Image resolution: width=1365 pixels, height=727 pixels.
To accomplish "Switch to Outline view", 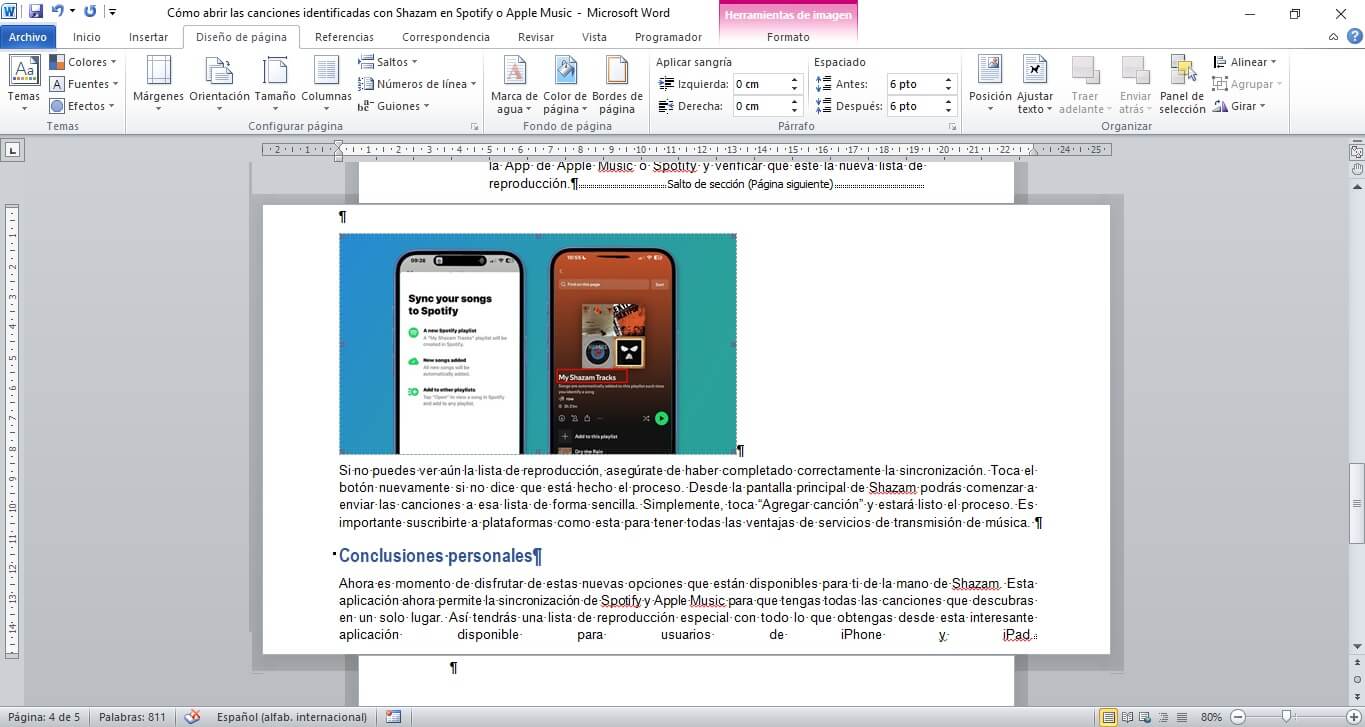I will point(1163,717).
